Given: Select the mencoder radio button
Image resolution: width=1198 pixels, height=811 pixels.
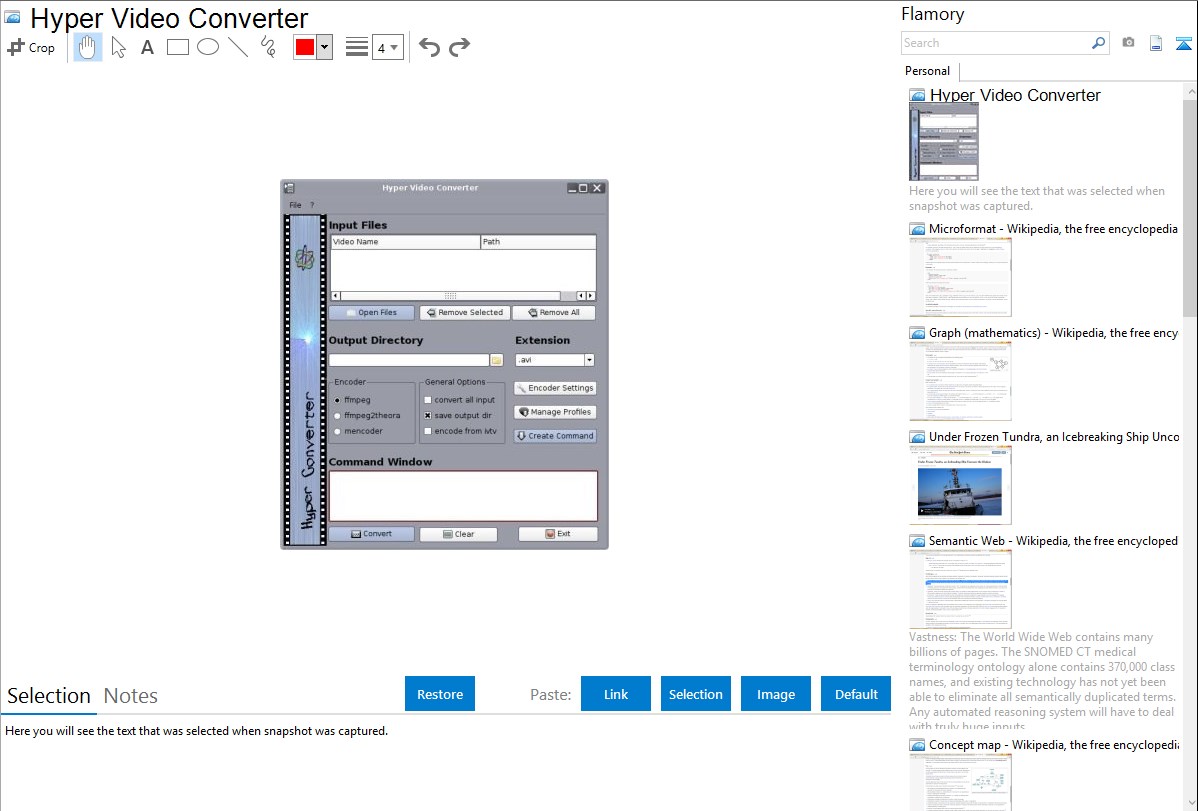Looking at the screenshot, I should pyautogui.click(x=338, y=431).
